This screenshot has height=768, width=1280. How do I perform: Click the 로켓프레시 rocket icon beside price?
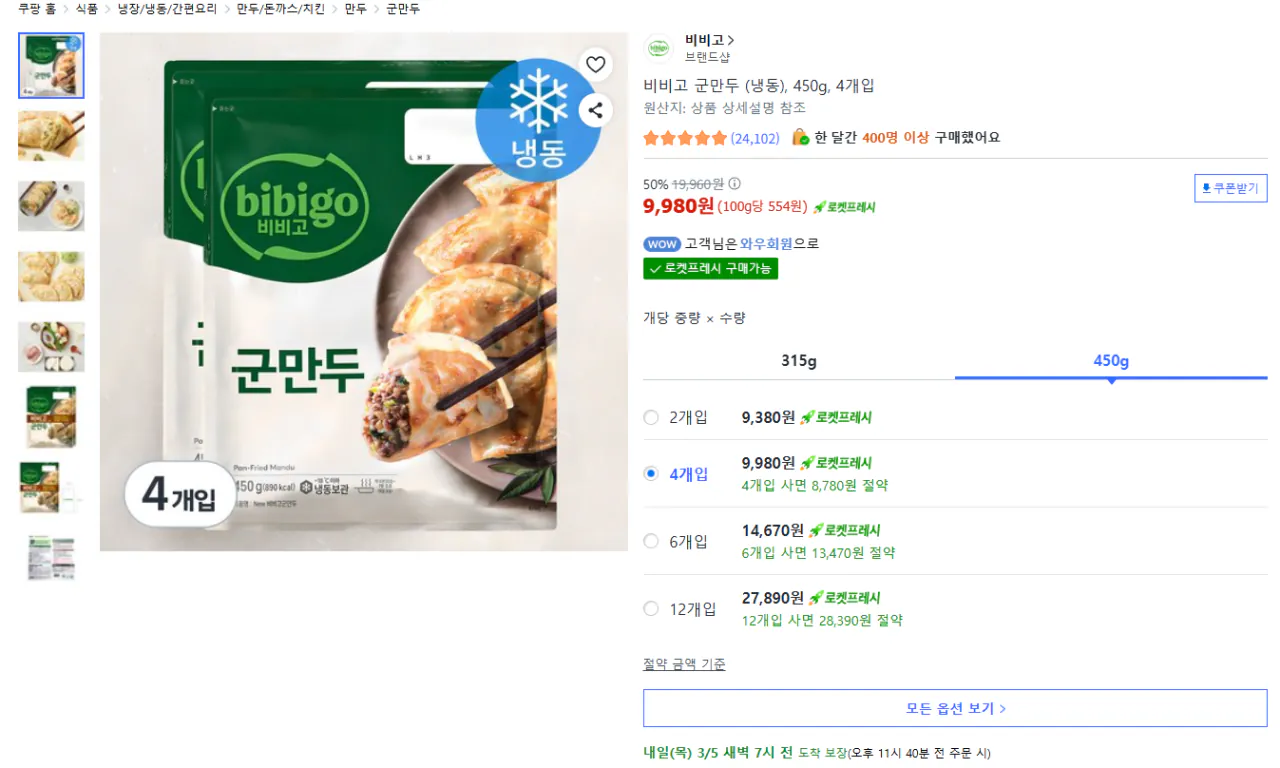[817, 207]
